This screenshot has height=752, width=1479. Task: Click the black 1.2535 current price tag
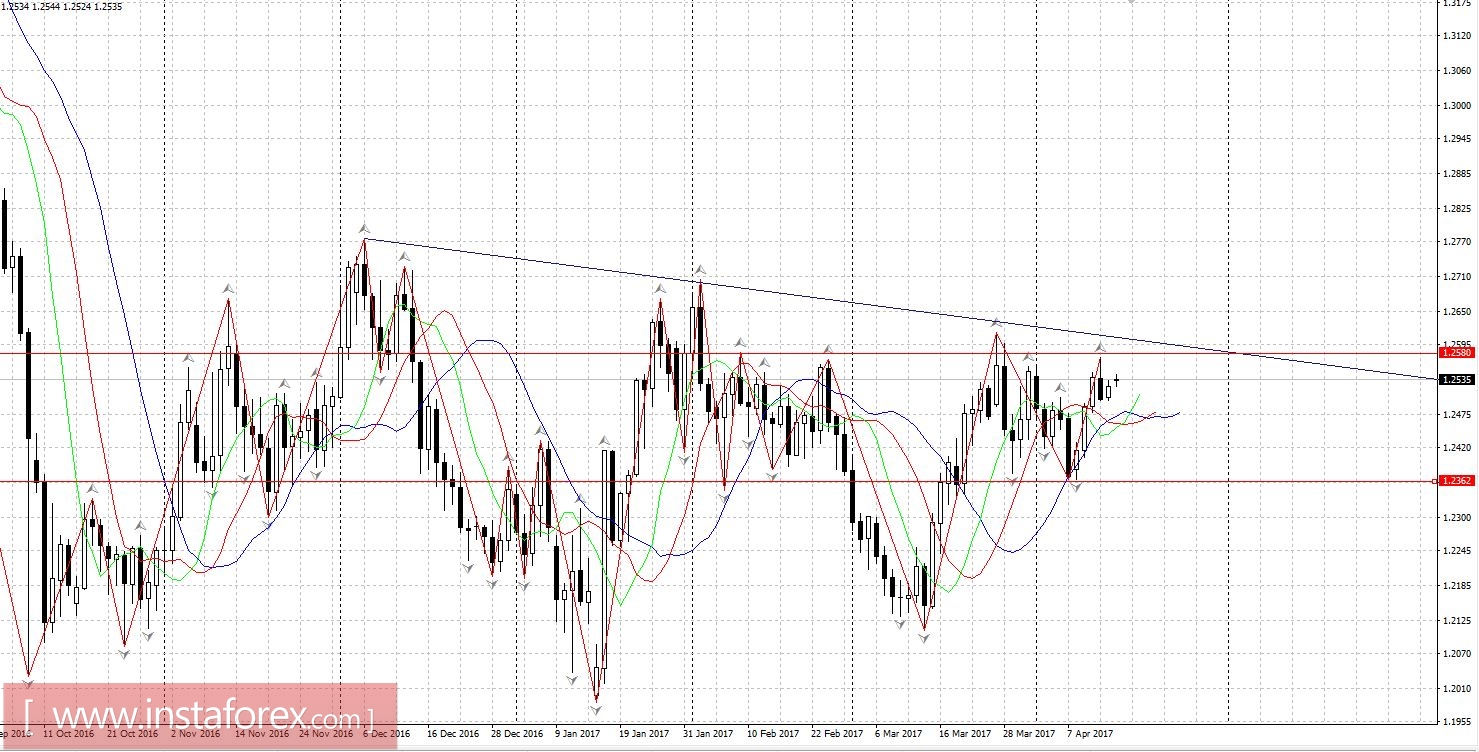click(x=1455, y=380)
